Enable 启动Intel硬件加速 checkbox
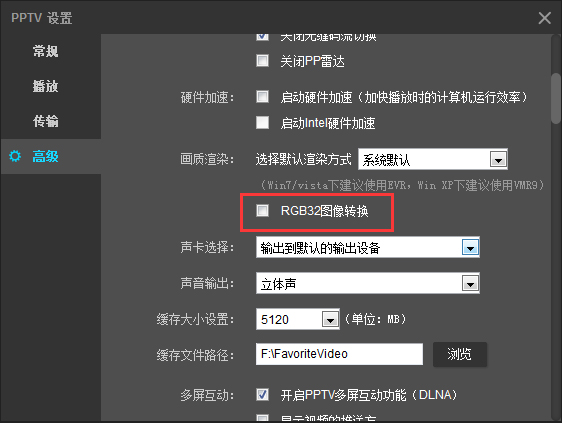 pos(262,122)
